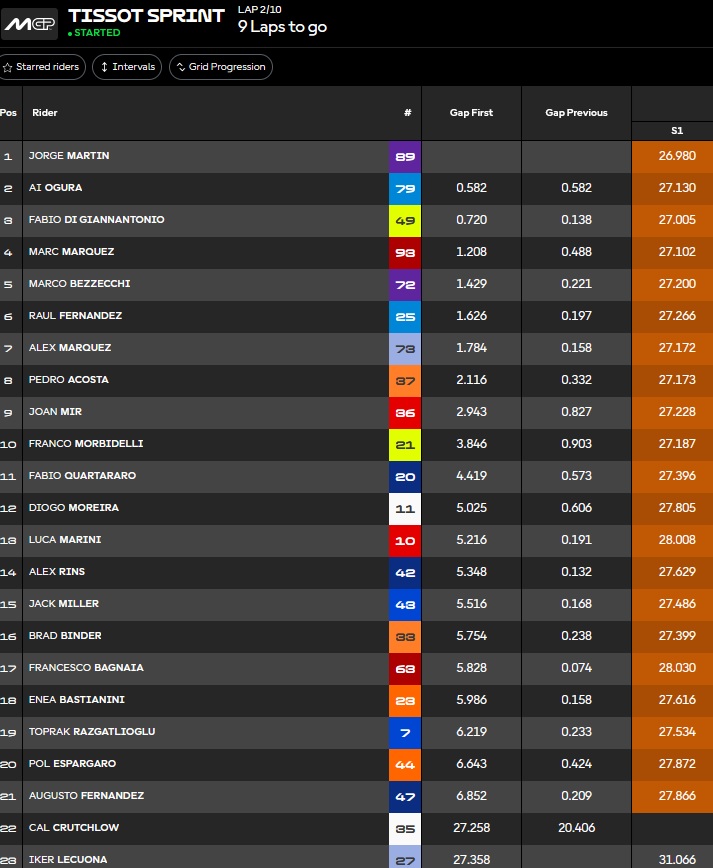
Task: Sort by the Gap First column header
Action: [471, 112]
